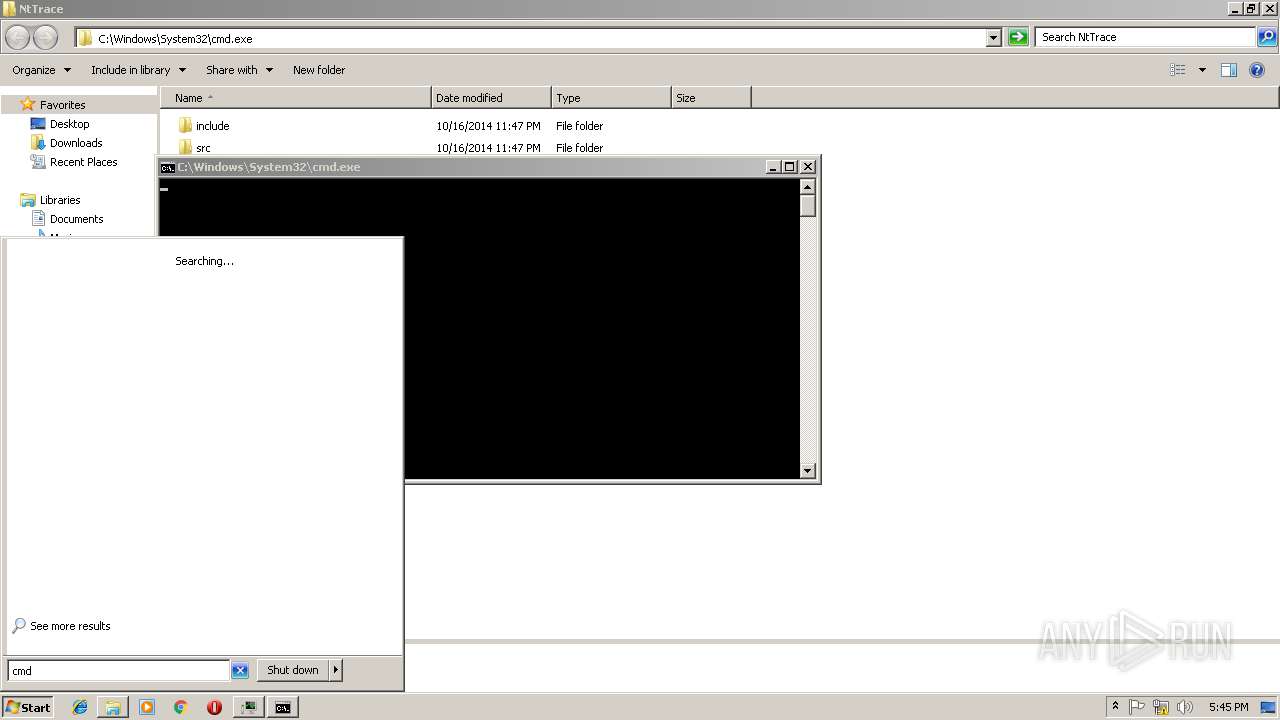Click the address bar path
This screenshot has width=1280, height=720.
pos(175,39)
